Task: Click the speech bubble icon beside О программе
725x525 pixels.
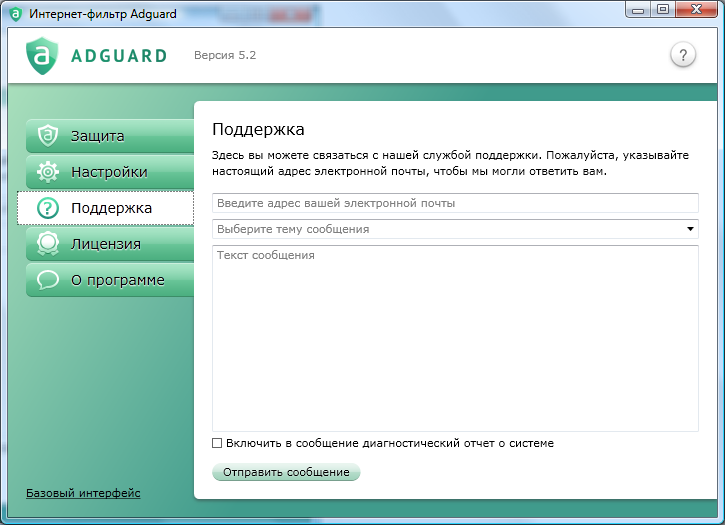Action: (x=48, y=280)
